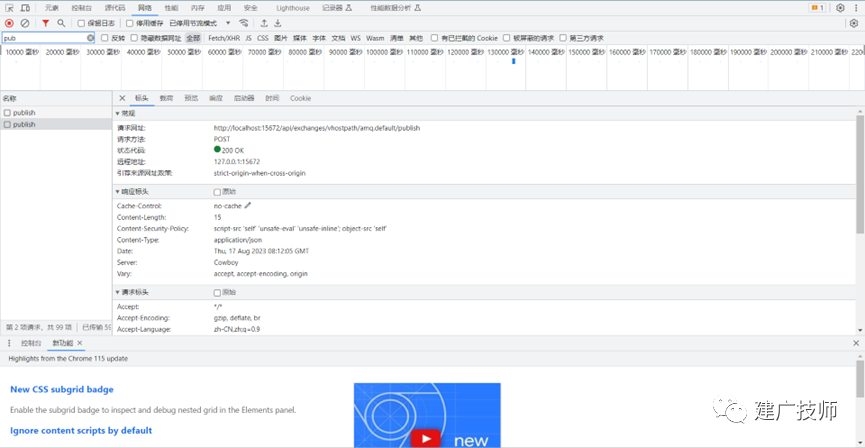
Task: Open drawer more-tools three-dot menu
Action: [9, 343]
